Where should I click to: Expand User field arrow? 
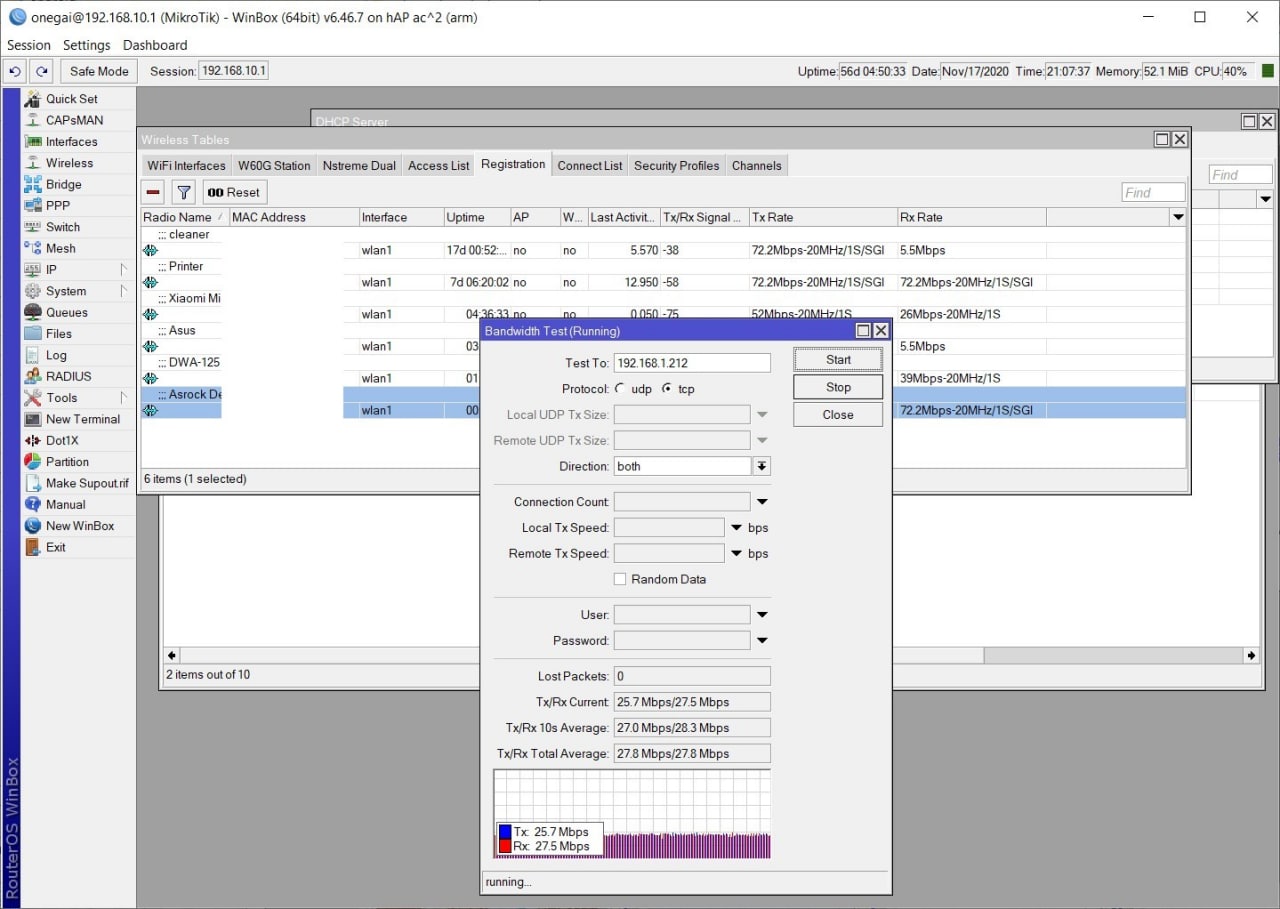click(x=762, y=615)
